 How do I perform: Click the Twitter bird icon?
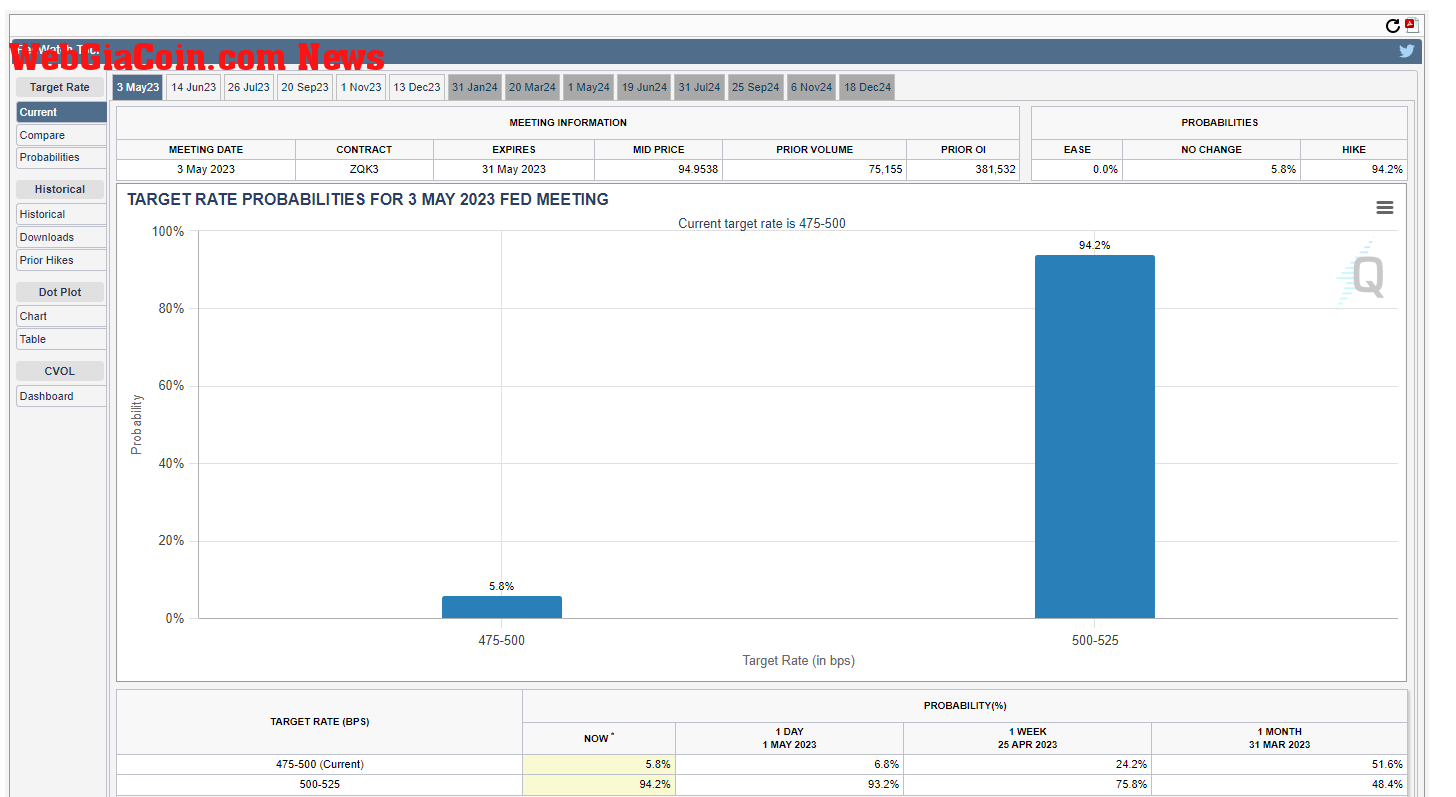[1406, 51]
